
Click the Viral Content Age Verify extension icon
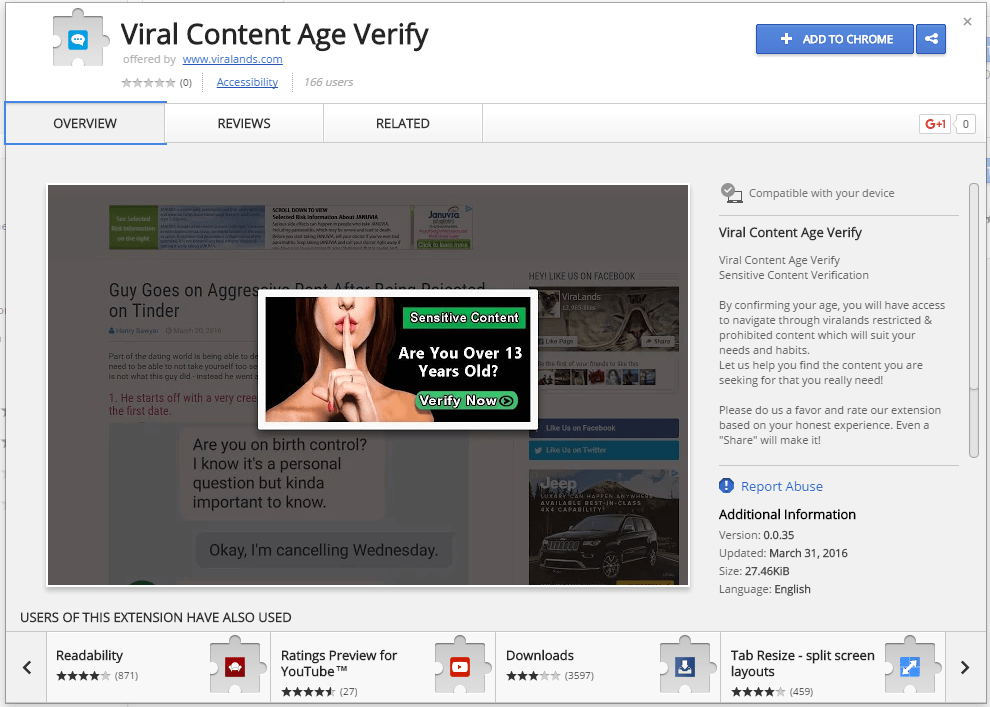(77, 41)
